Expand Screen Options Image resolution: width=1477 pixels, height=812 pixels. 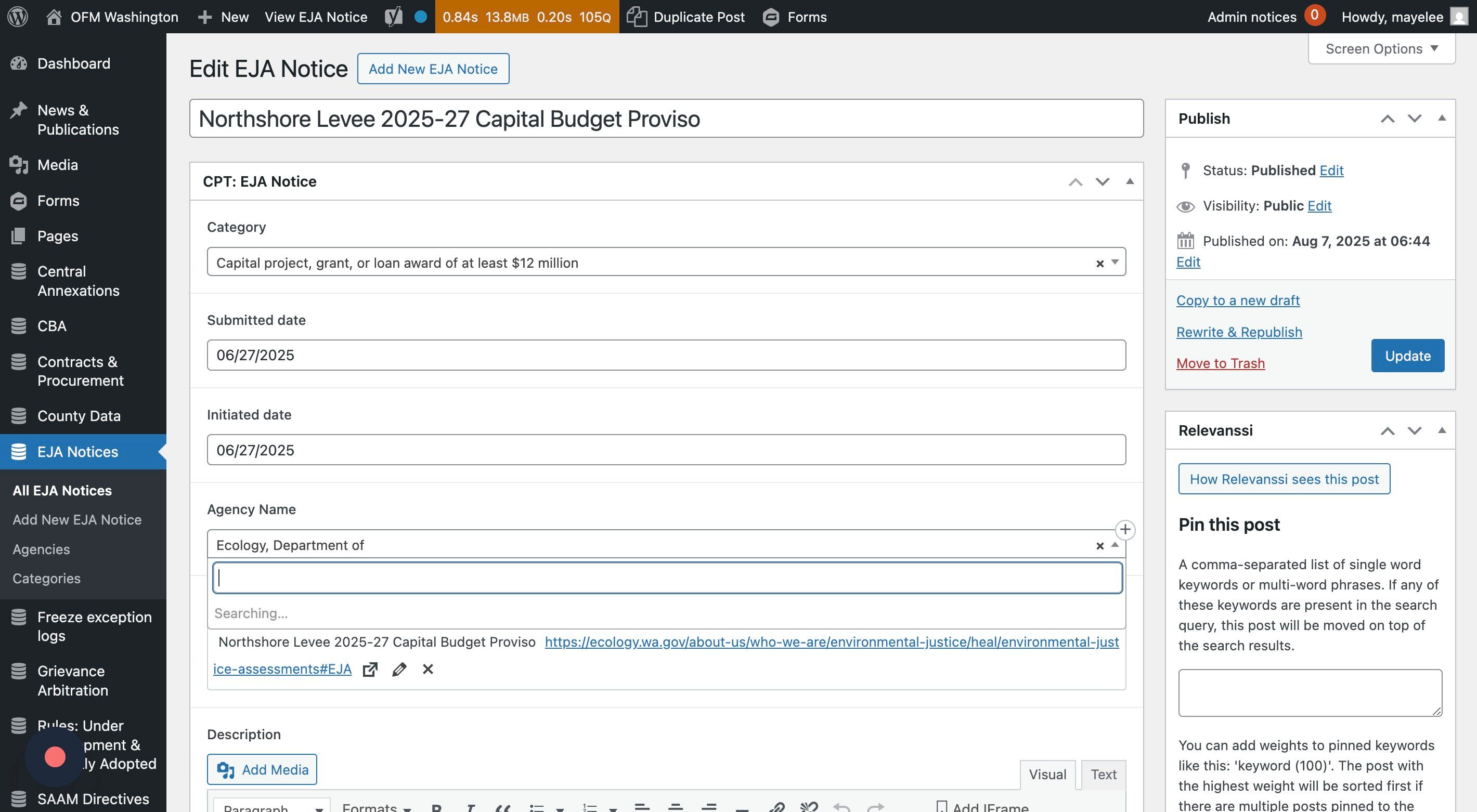(x=1382, y=49)
